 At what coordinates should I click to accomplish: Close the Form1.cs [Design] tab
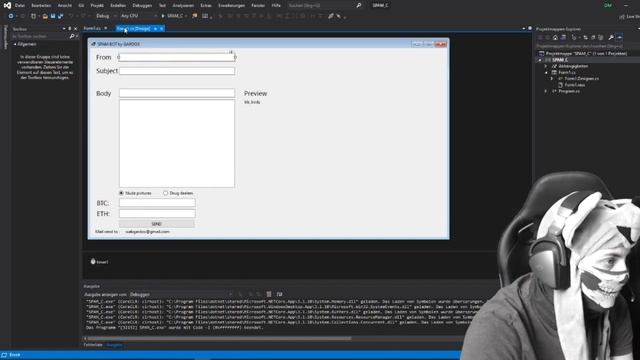162,29
